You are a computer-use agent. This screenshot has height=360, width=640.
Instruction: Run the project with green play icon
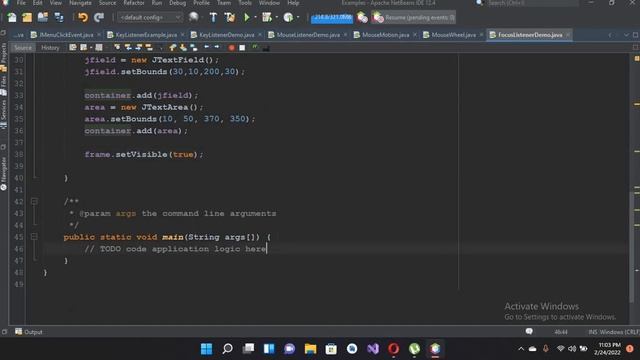coord(247,17)
